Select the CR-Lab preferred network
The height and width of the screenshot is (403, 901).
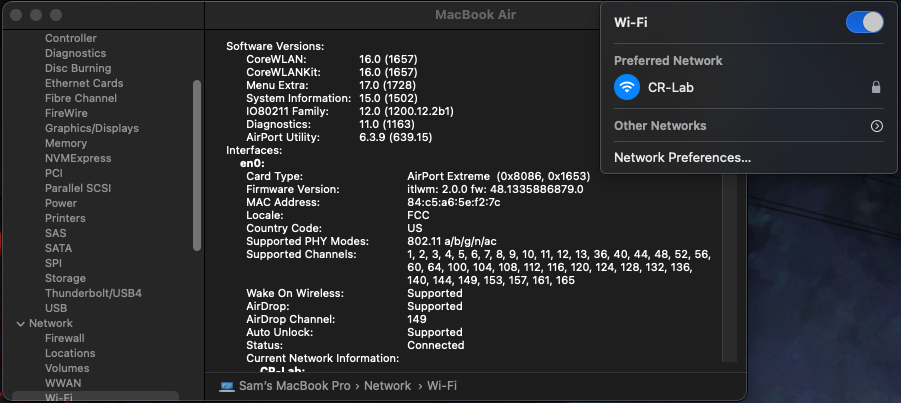pyautogui.click(x=748, y=87)
